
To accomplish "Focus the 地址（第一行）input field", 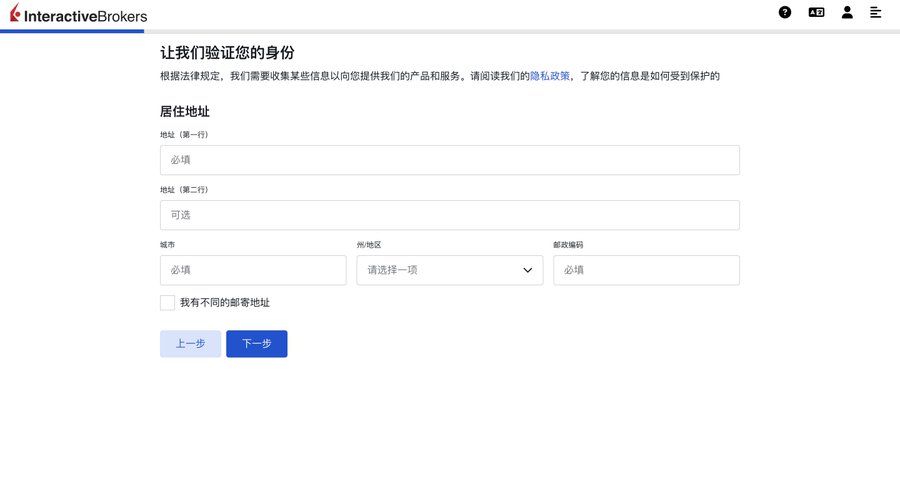I will (449, 160).
